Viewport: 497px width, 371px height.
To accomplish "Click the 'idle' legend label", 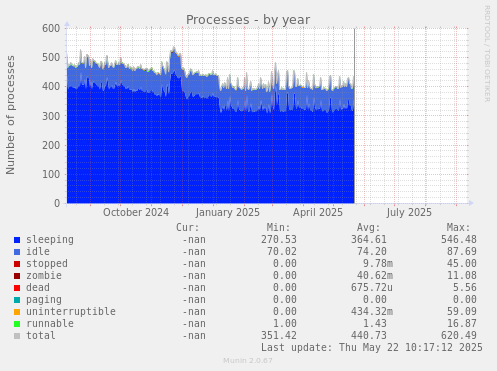I will 38,252.
